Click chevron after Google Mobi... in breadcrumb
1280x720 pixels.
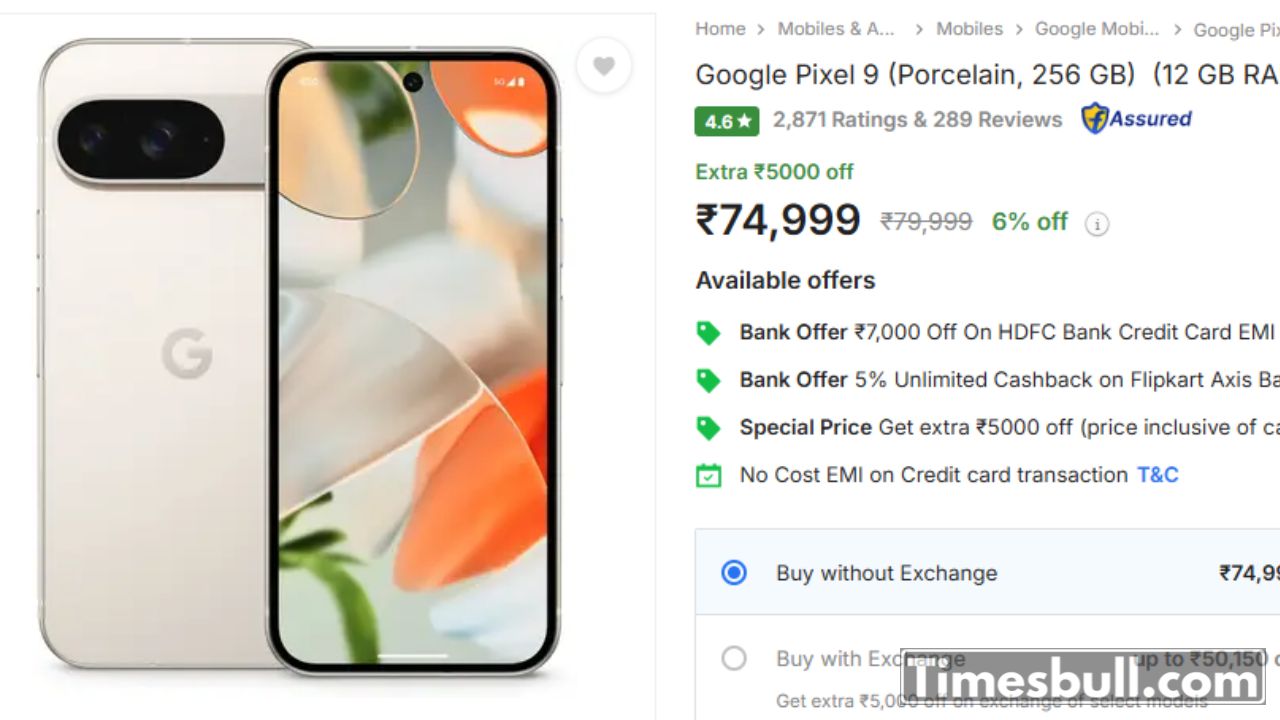point(1177,30)
